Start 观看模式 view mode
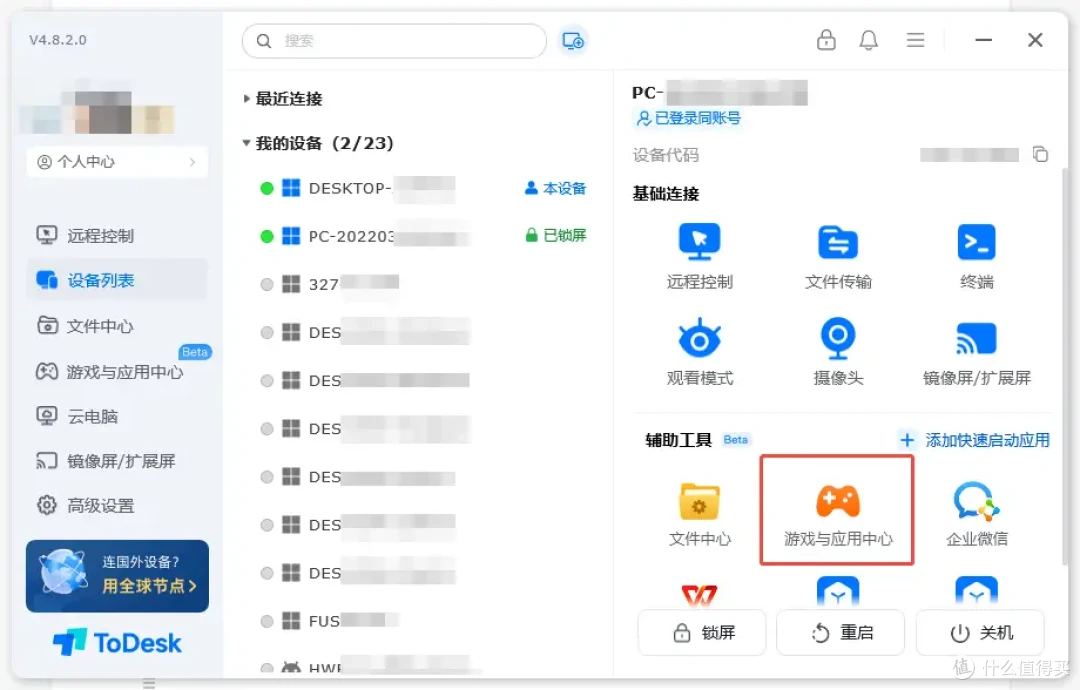 [699, 352]
